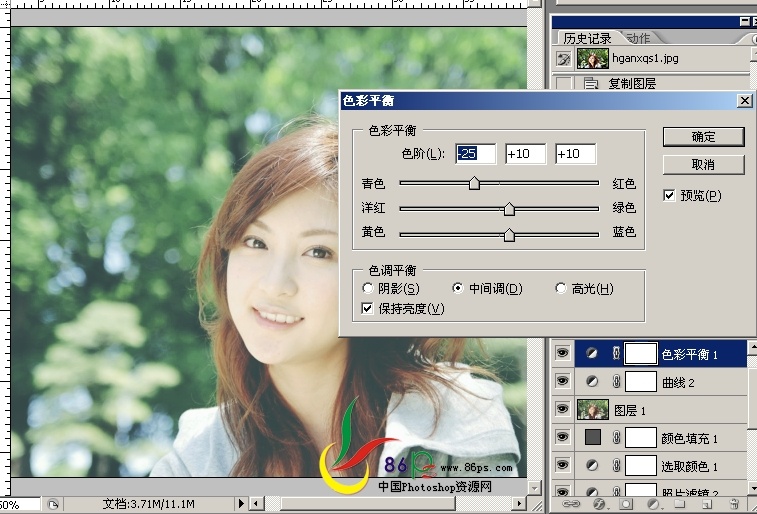Switch to the 历史记录 tab
757x514 pixels.
(587, 38)
